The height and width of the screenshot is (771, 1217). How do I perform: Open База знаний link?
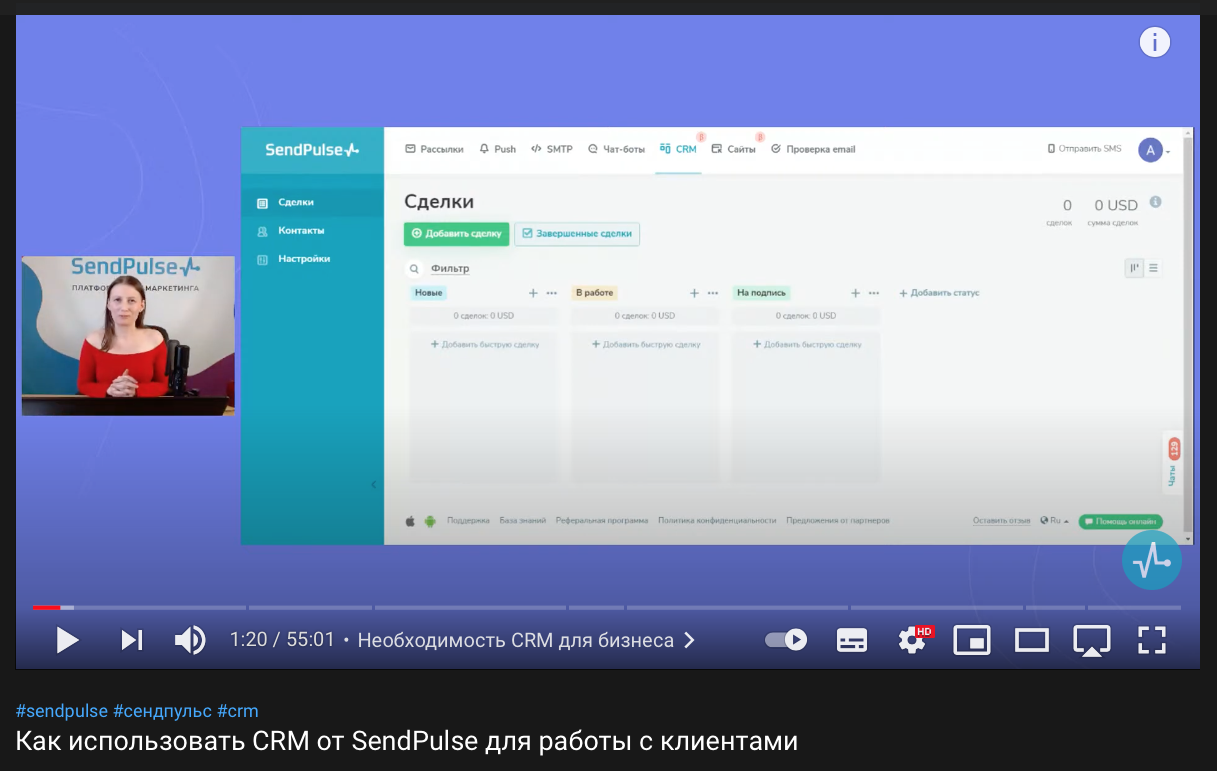coord(523,521)
